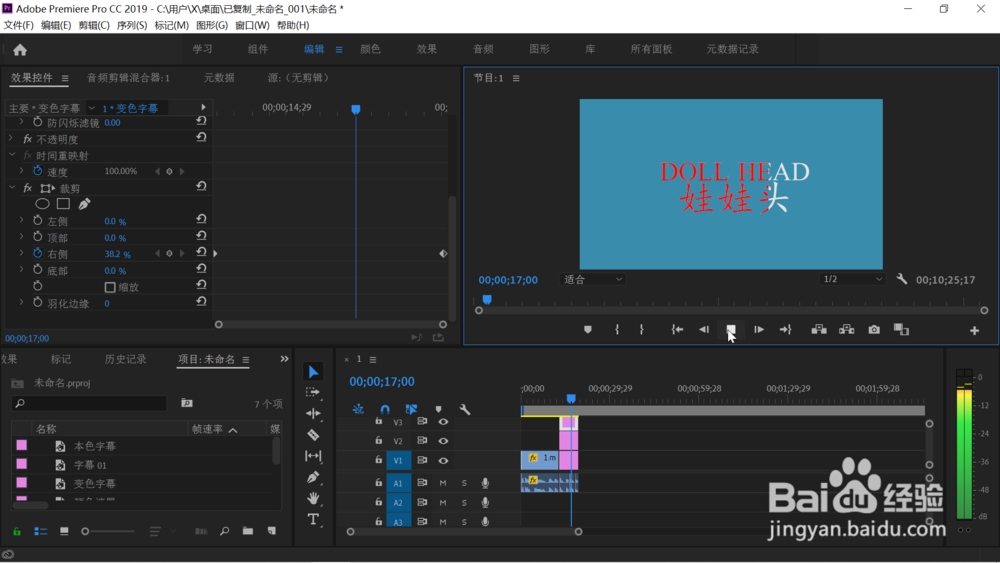Expand the 羽化边缘 property
Screen dimensions: 1000x563
(x=21, y=302)
